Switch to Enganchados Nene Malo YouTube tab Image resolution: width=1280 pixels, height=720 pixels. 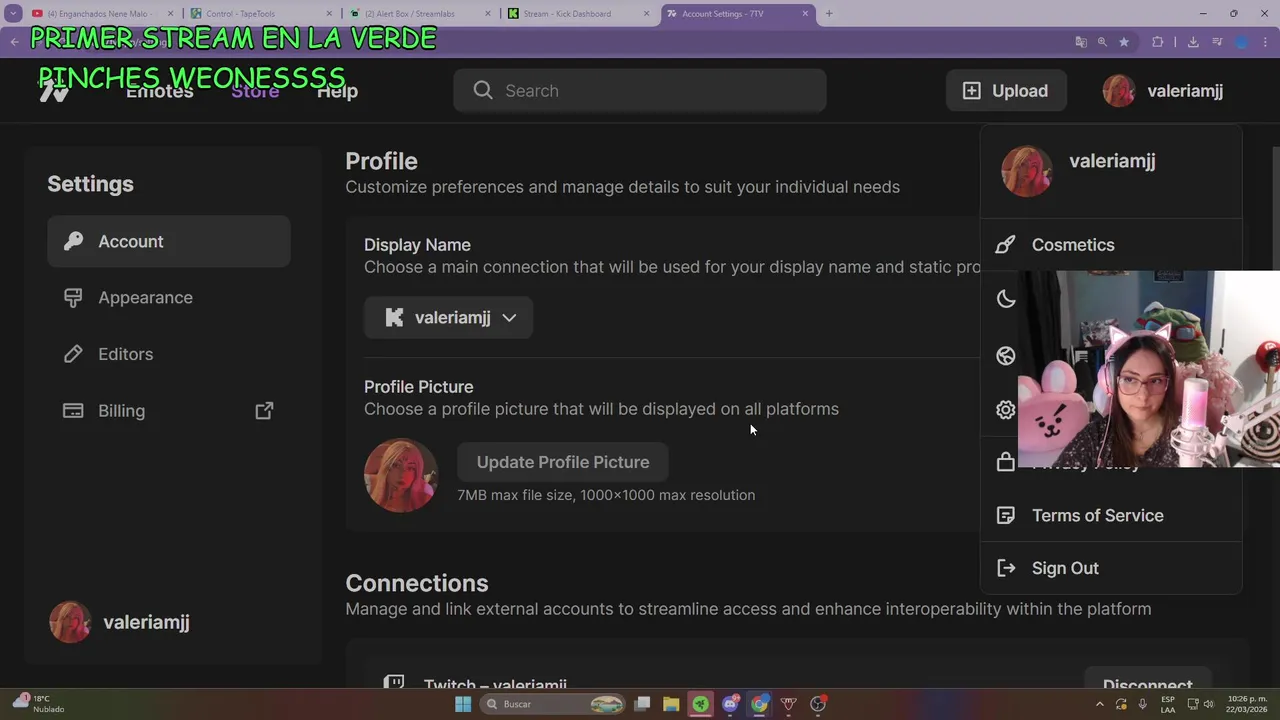[x=100, y=14]
